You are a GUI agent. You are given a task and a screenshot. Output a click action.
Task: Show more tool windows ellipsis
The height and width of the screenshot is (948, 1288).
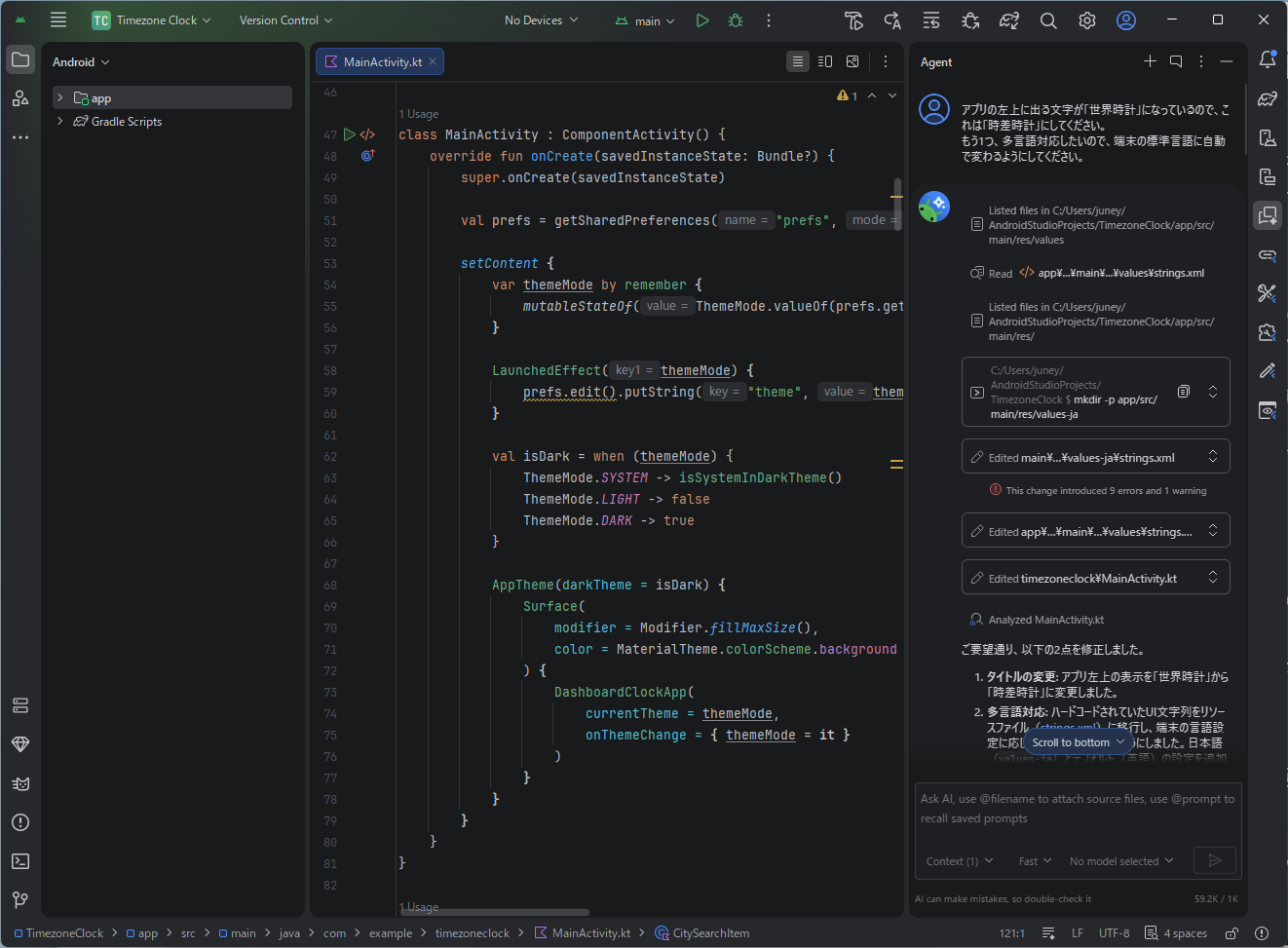tap(20, 137)
